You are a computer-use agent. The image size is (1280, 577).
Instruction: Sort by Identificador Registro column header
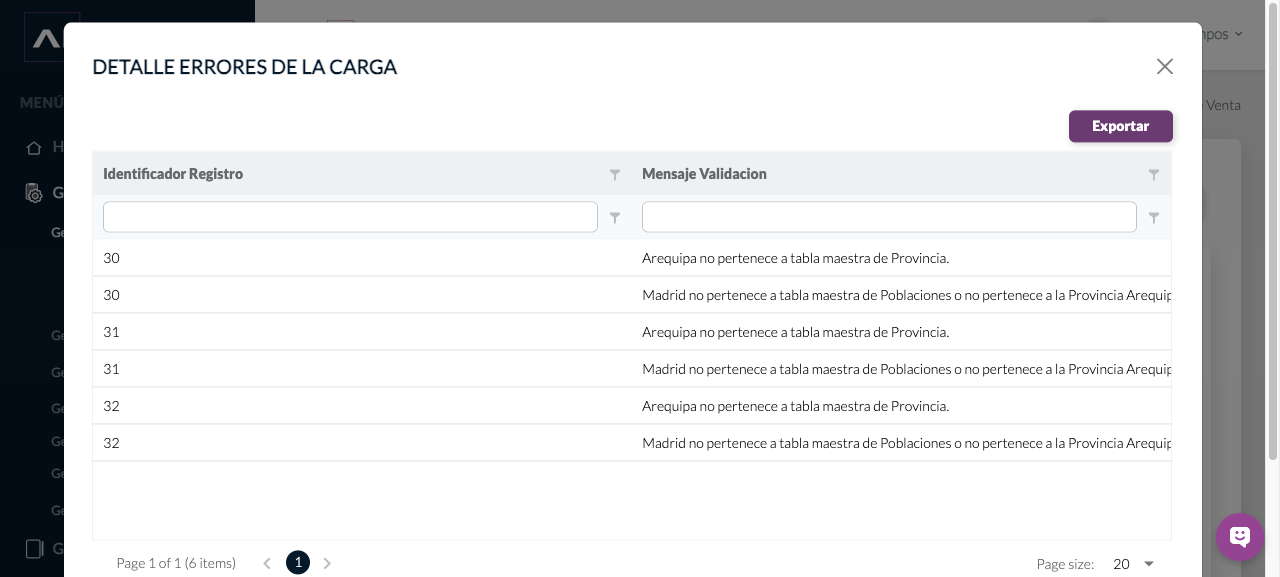[x=173, y=174]
